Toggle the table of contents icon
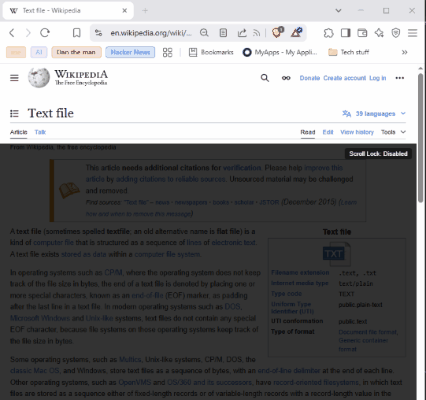This screenshot has width=426, height=400. (14, 114)
